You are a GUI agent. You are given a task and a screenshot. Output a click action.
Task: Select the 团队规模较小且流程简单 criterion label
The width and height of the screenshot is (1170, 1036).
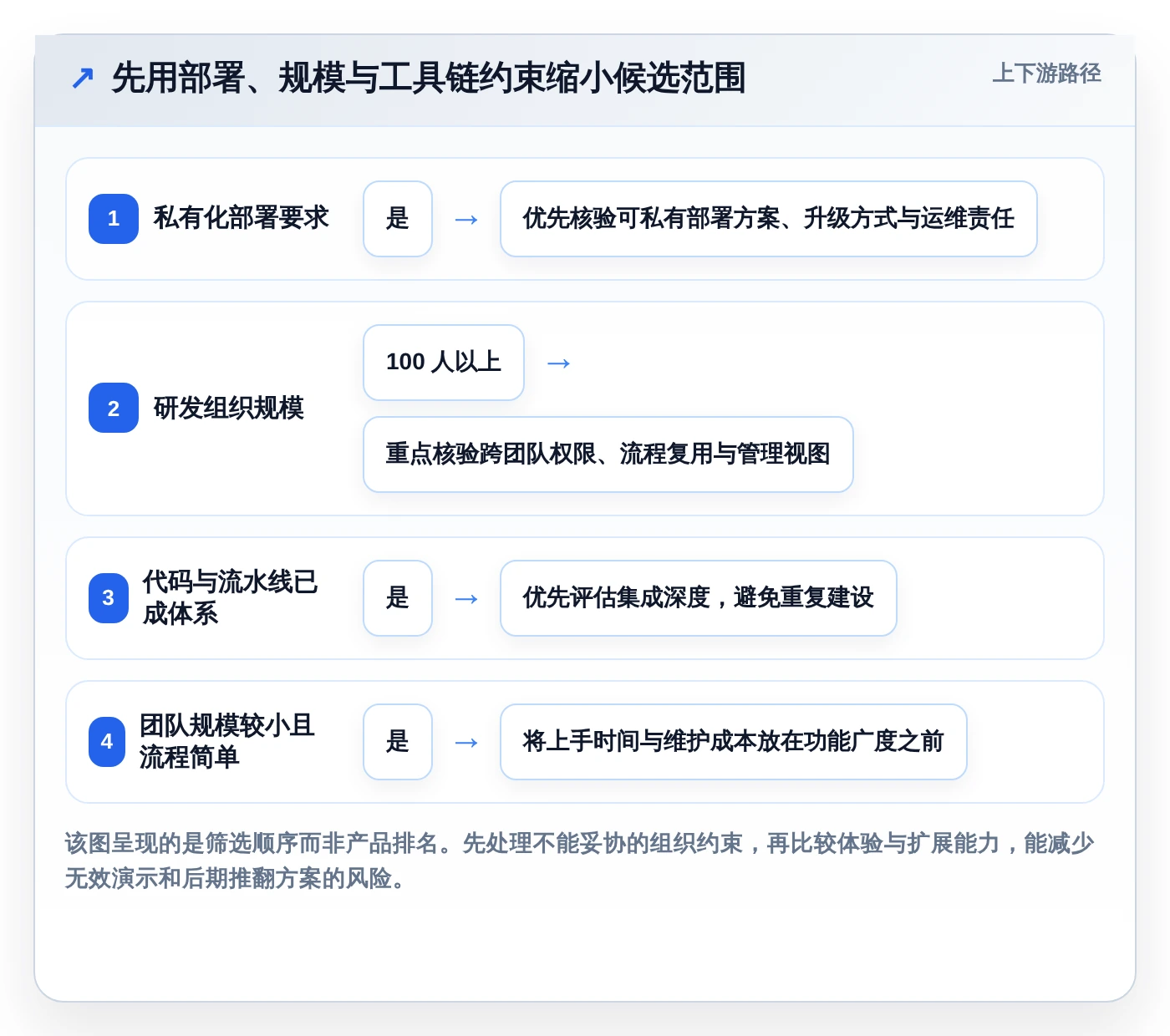coord(227,741)
